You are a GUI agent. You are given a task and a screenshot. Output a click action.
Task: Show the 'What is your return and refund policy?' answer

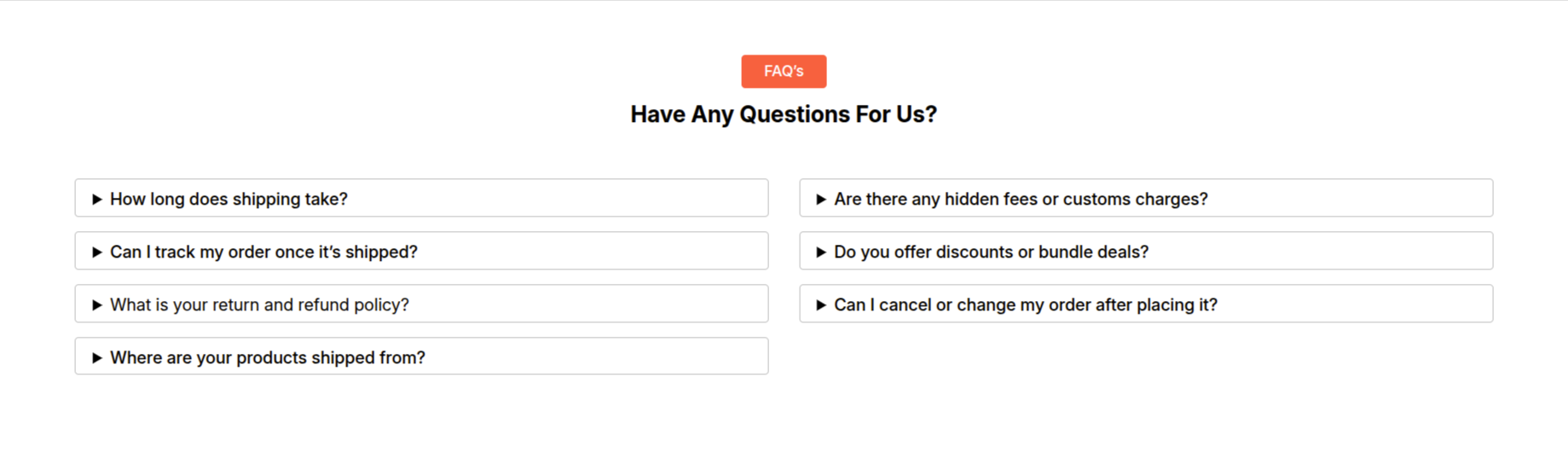point(259,305)
